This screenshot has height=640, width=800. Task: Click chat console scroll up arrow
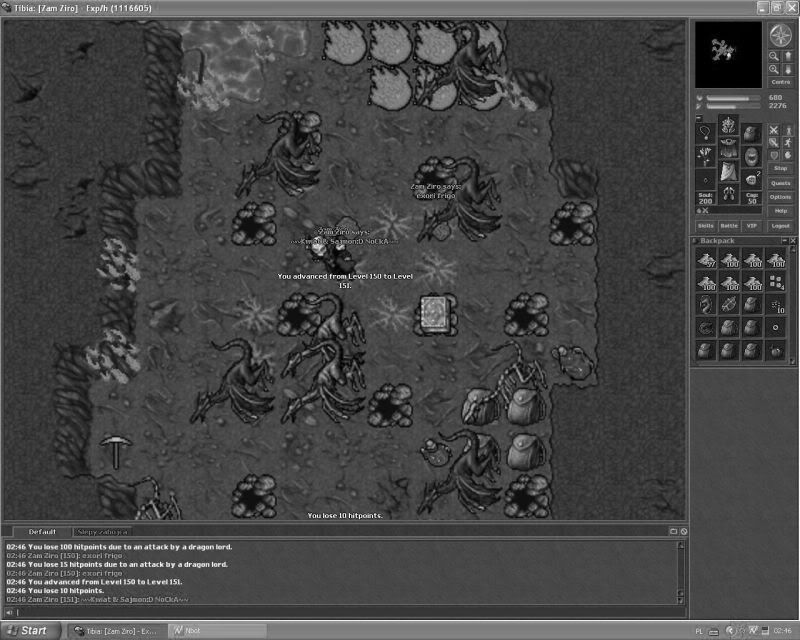tap(681, 545)
